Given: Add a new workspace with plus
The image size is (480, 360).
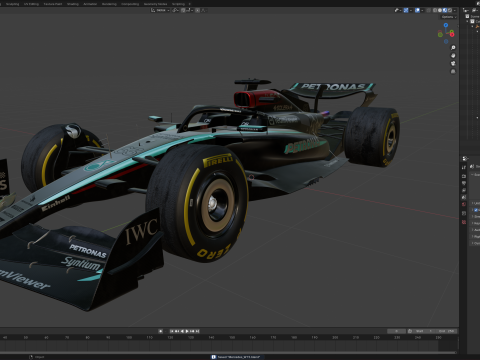Looking at the screenshot, I should coord(190,4).
